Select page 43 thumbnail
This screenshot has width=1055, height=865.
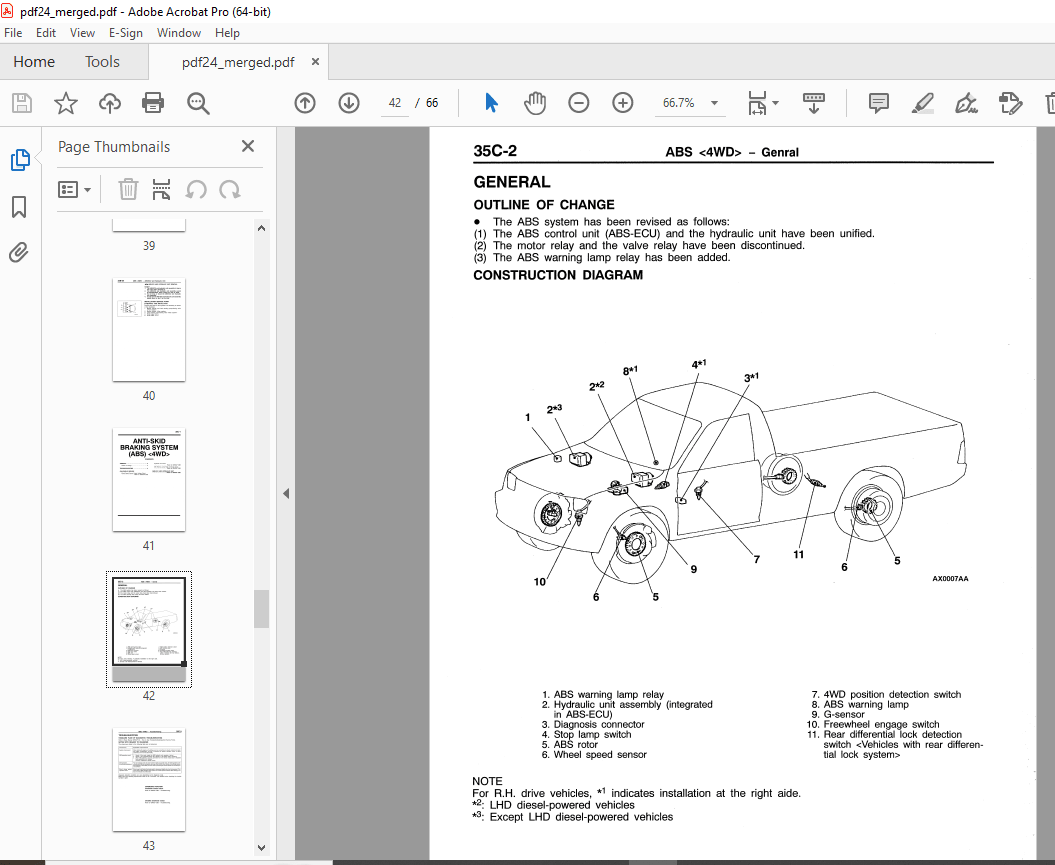click(x=148, y=780)
